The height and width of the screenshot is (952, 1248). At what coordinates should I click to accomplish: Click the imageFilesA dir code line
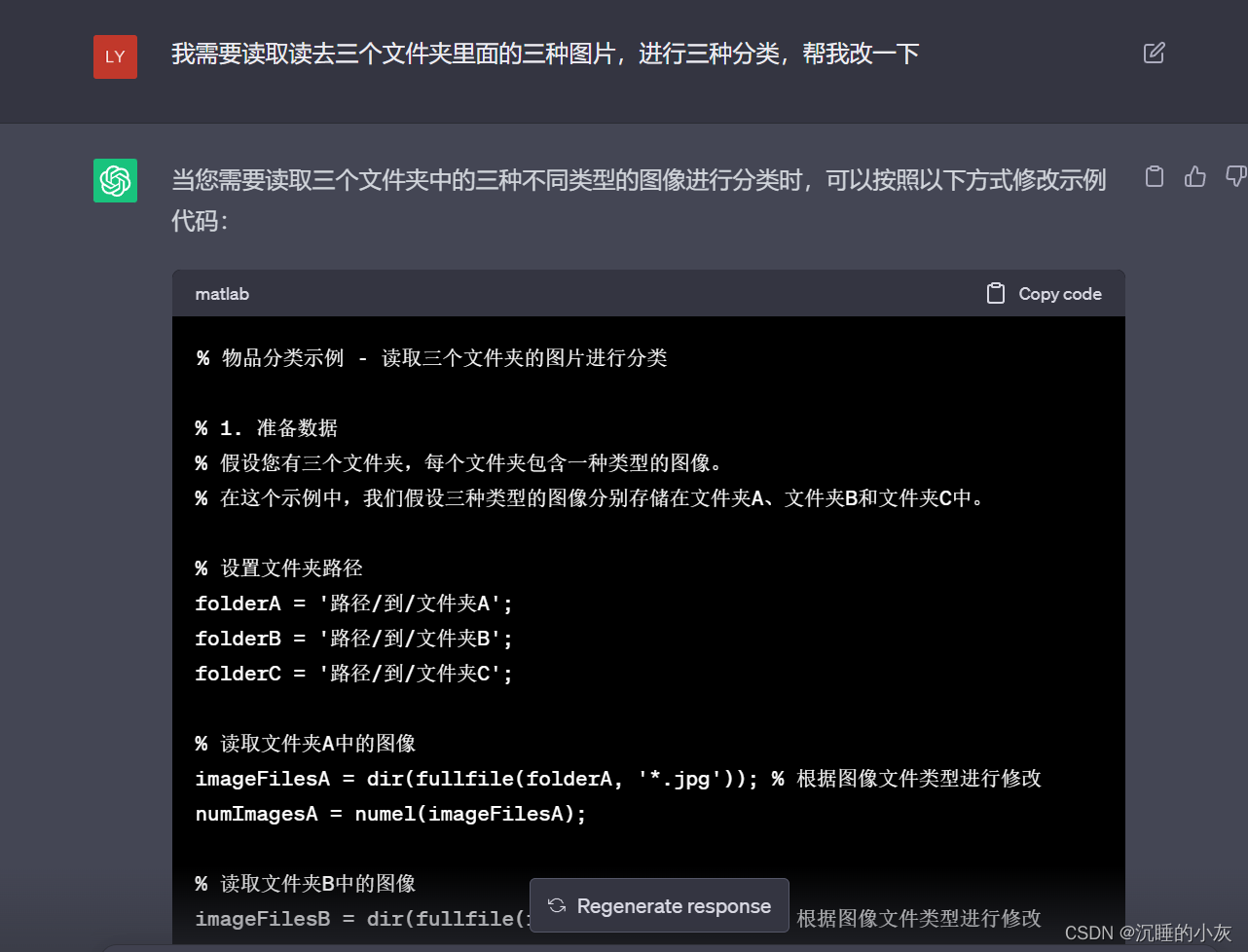[618, 779]
